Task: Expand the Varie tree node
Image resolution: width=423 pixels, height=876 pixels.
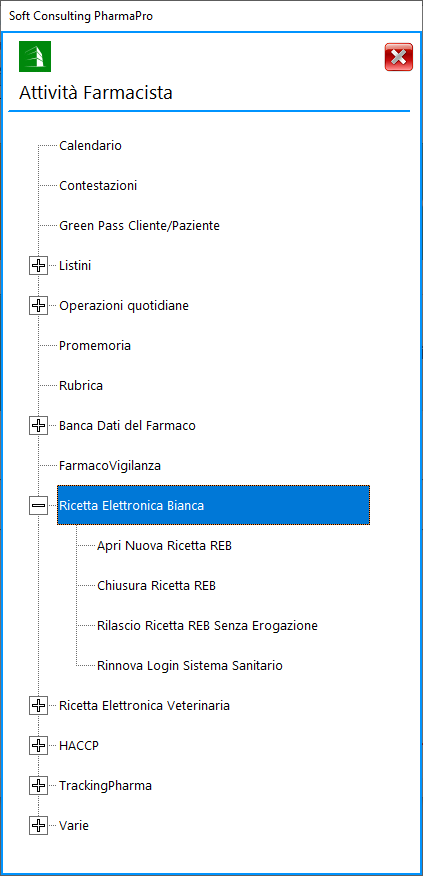Action: click(38, 825)
